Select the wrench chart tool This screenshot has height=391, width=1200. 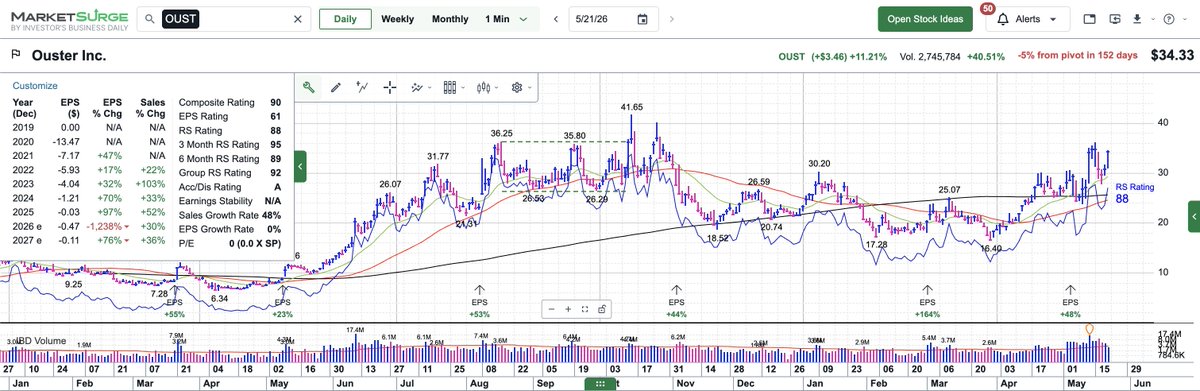click(309, 87)
